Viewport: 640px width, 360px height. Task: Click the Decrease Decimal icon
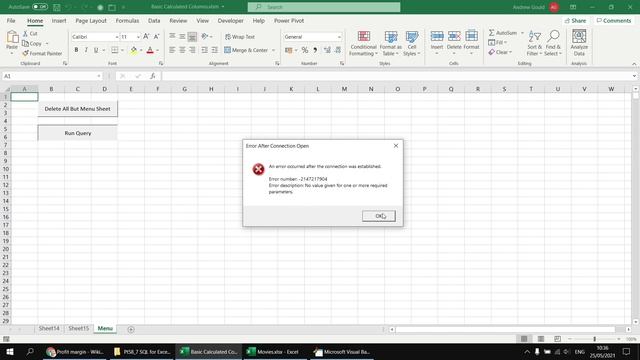tap(338, 50)
